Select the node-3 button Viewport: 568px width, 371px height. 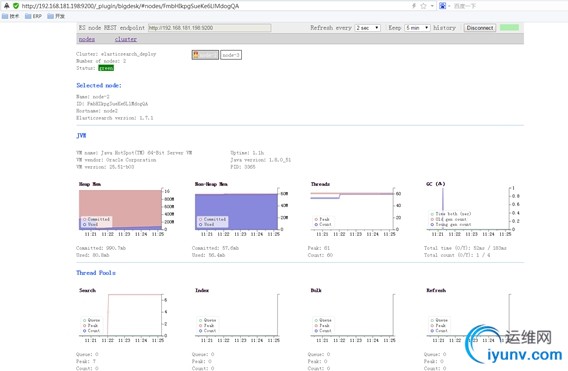coord(231,55)
